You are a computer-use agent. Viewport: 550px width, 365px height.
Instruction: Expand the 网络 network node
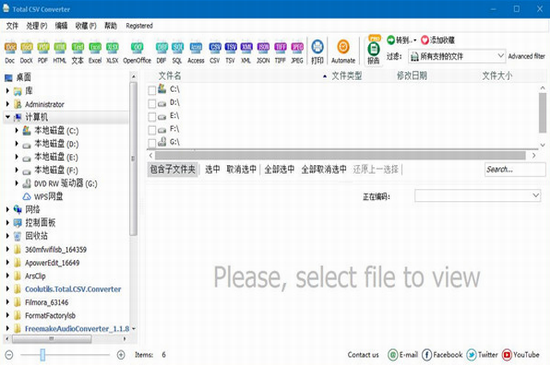click(x=7, y=209)
